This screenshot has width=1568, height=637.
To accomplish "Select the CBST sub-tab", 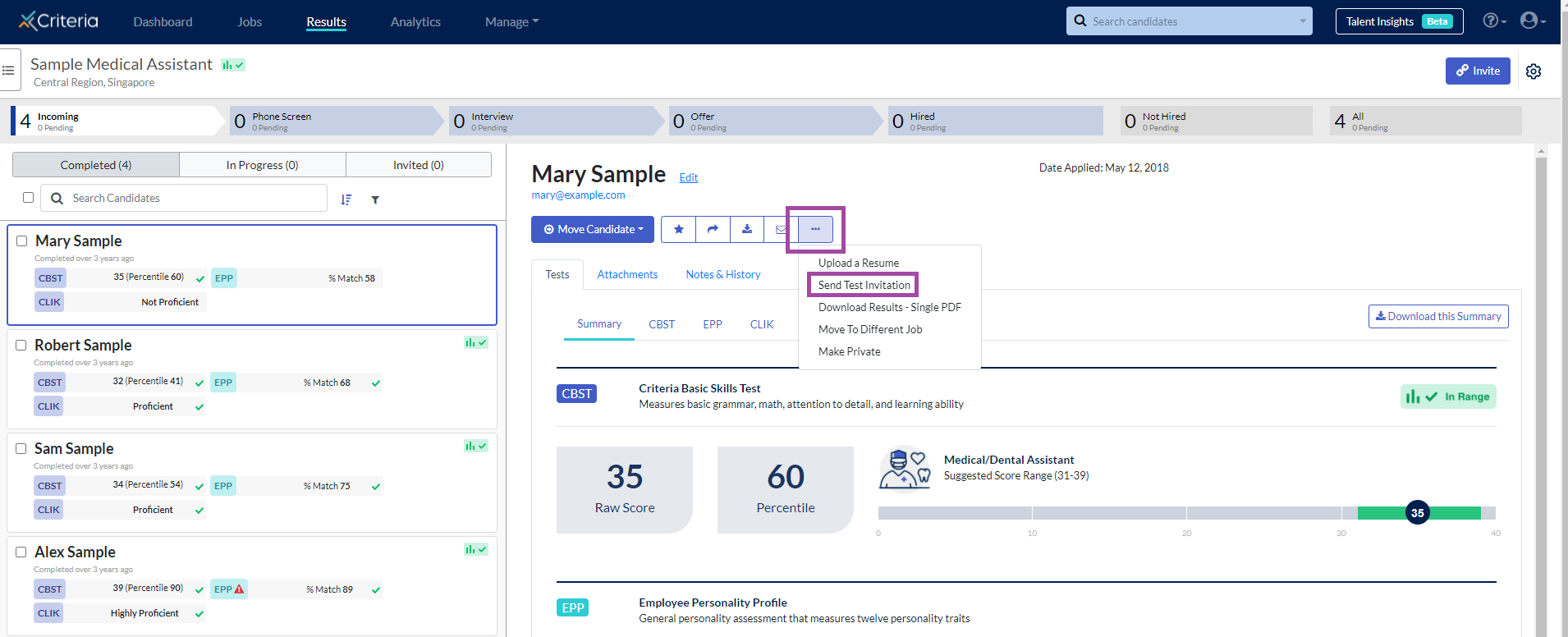I will click(662, 324).
